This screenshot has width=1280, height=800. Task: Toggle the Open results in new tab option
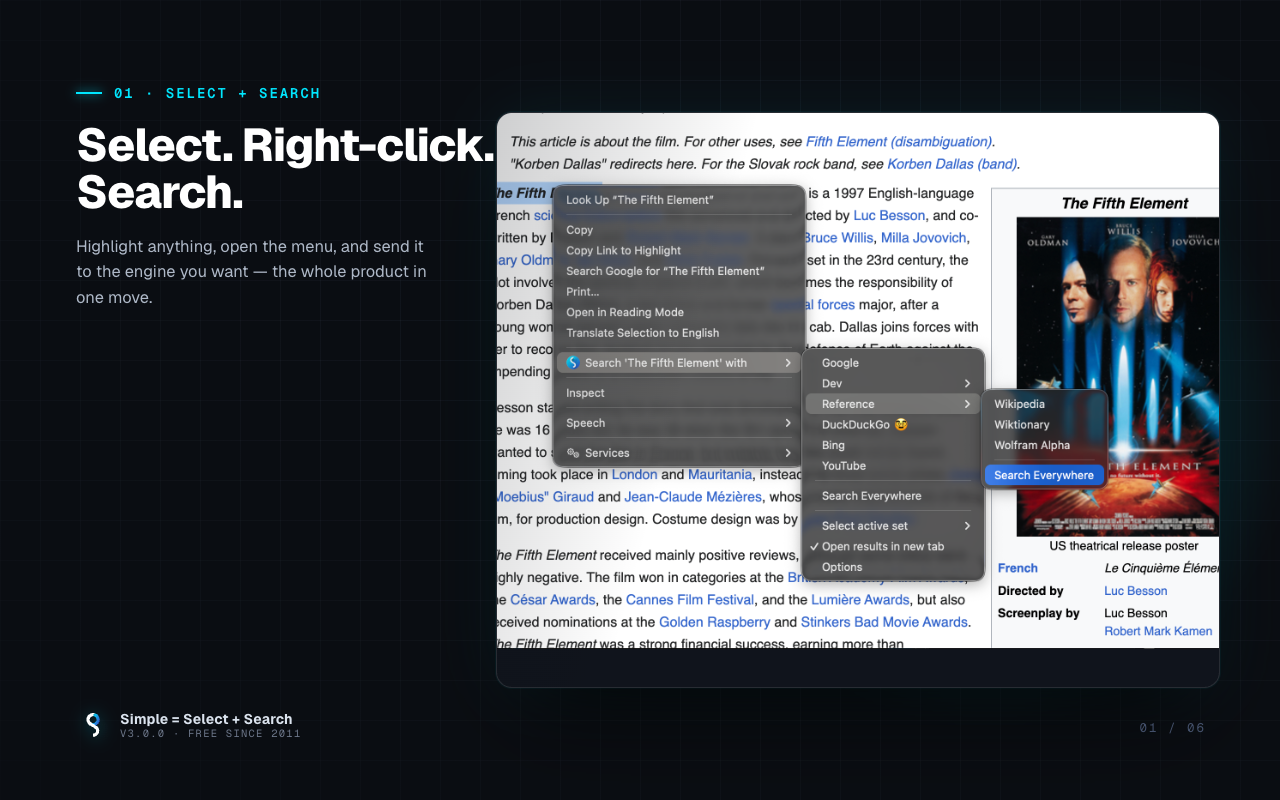pos(878,546)
